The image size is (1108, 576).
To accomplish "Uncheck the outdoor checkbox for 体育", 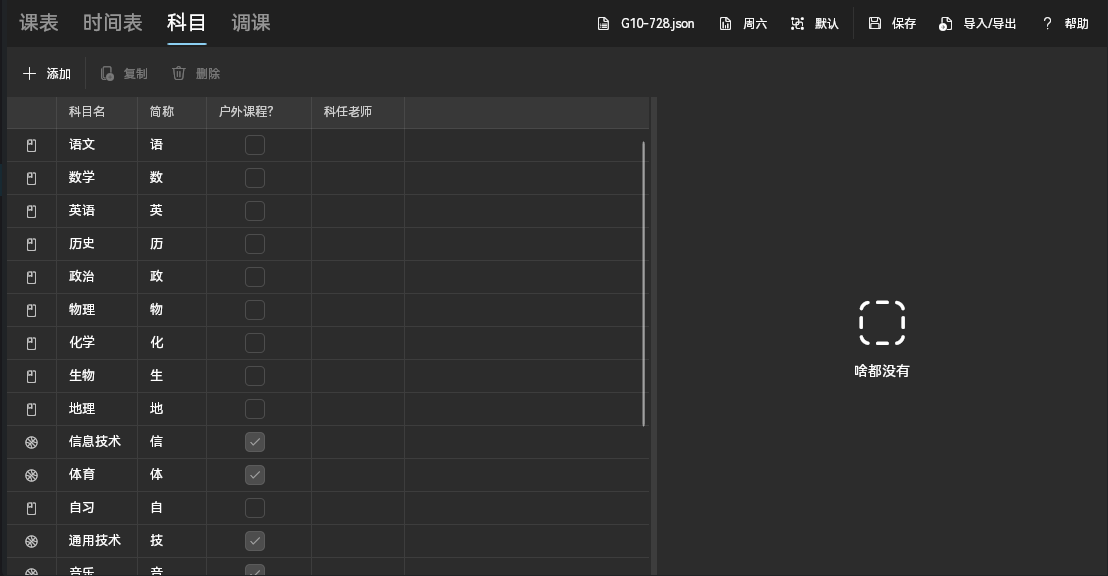I will click(255, 475).
